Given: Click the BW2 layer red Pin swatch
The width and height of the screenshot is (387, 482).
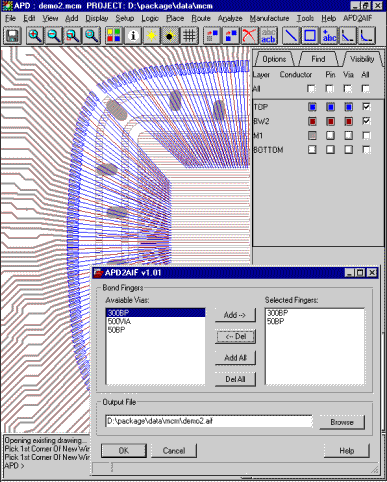Looking at the screenshot, I should [x=330, y=121].
